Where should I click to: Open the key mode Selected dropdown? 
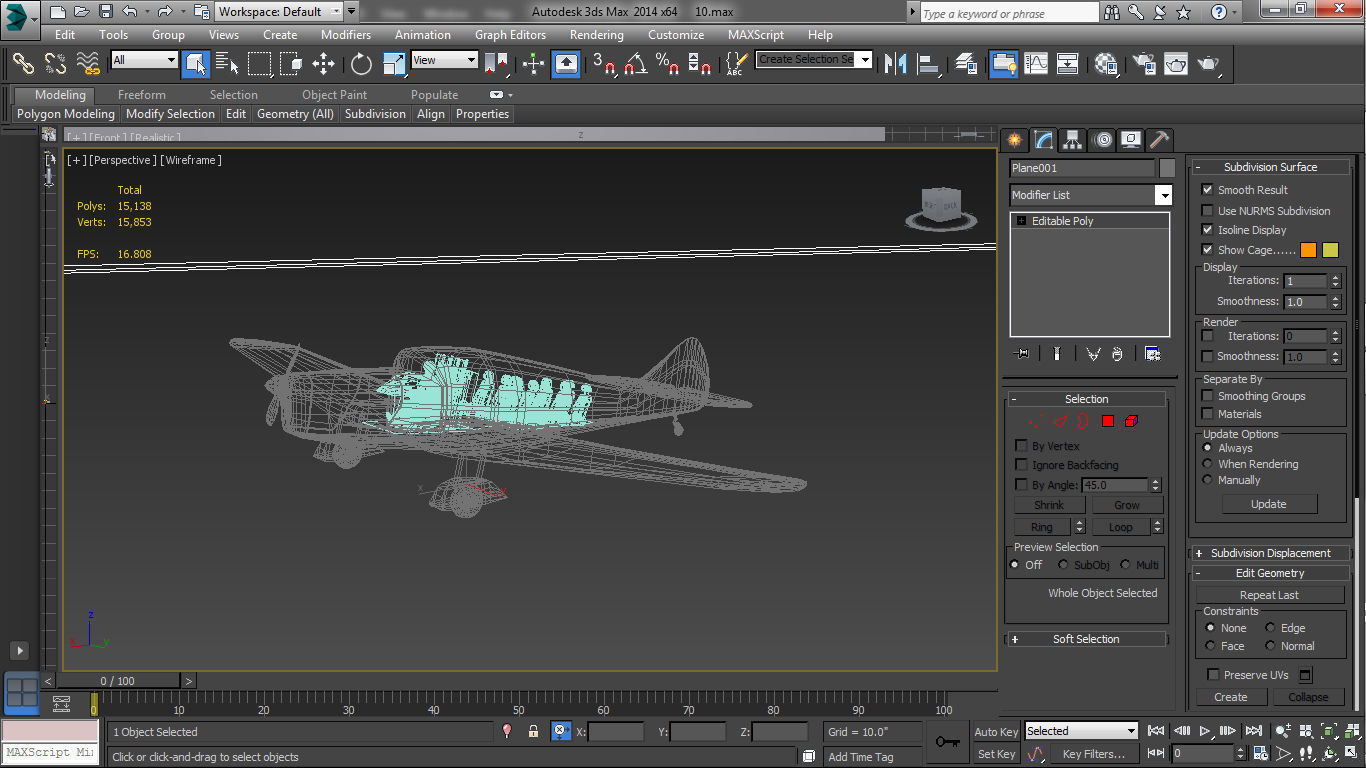point(1081,731)
